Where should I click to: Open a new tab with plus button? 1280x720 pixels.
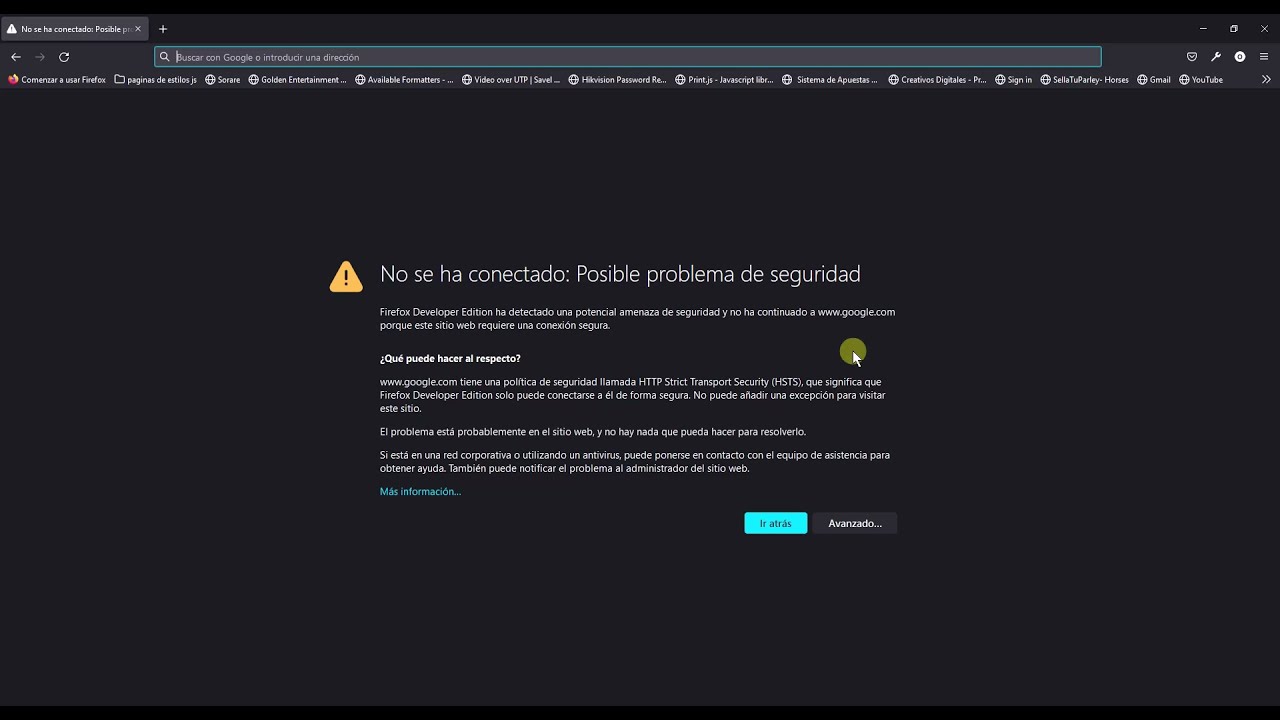[163, 29]
